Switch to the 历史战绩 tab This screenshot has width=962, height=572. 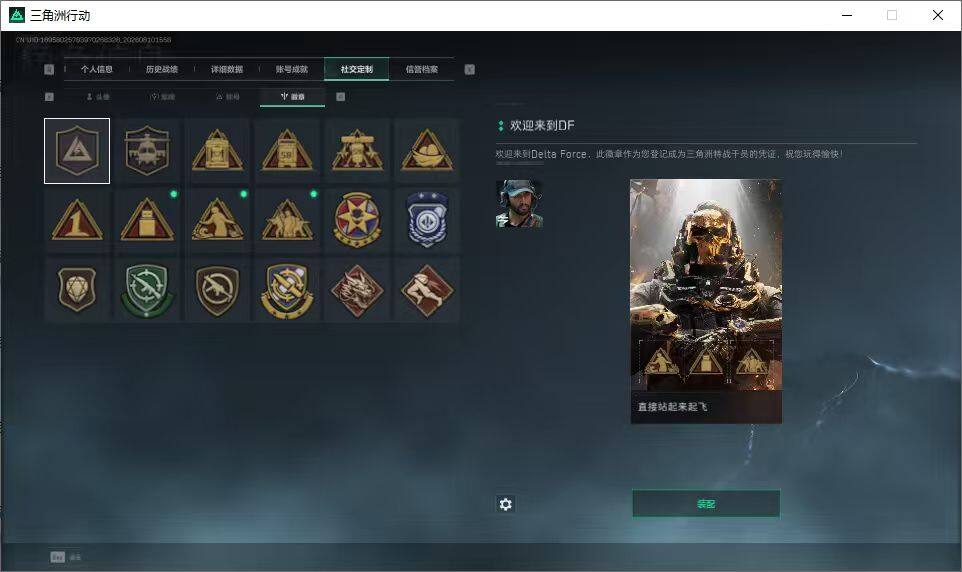coord(162,69)
